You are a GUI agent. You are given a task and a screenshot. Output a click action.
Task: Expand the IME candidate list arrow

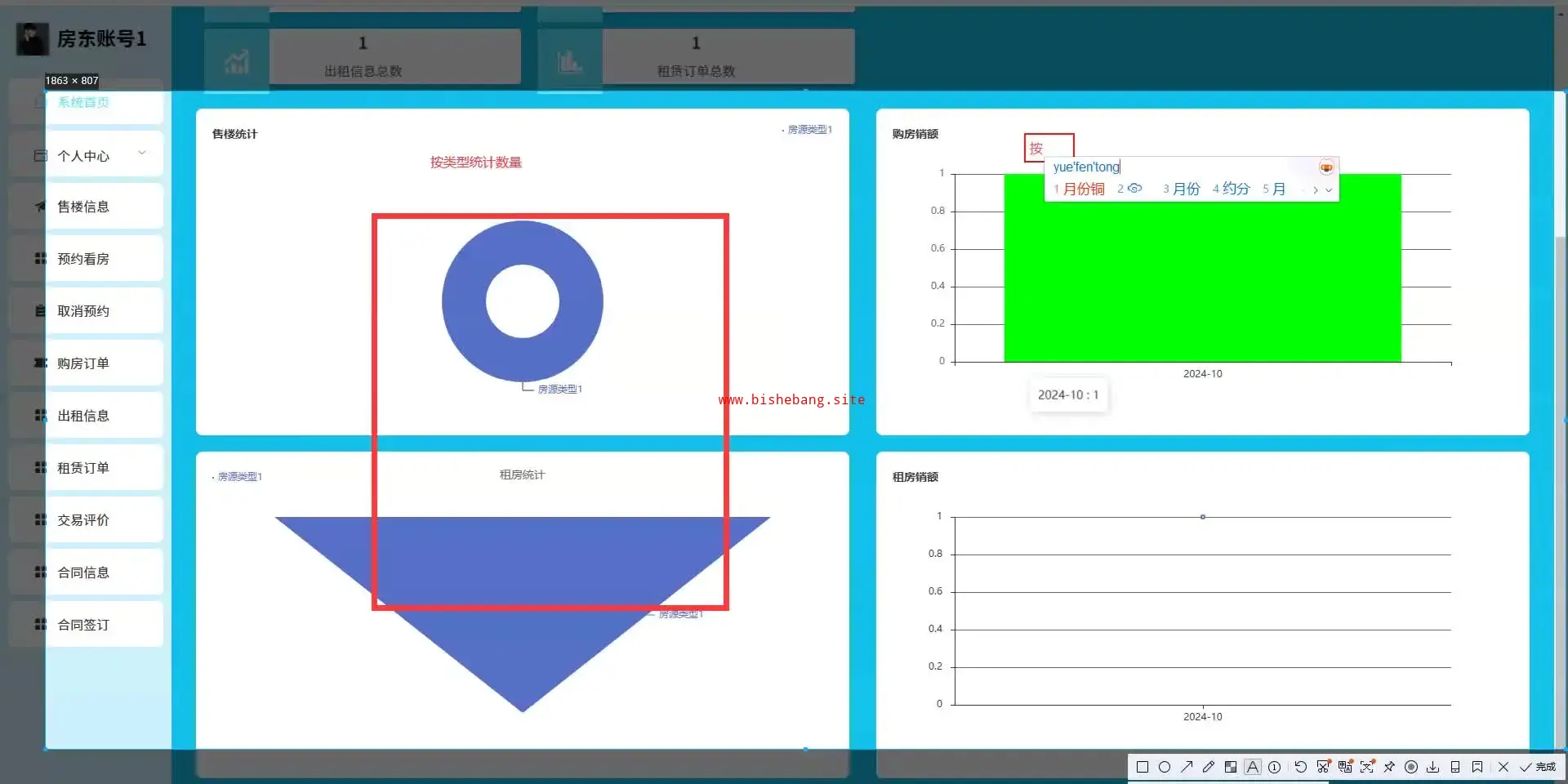(1330, 189)
